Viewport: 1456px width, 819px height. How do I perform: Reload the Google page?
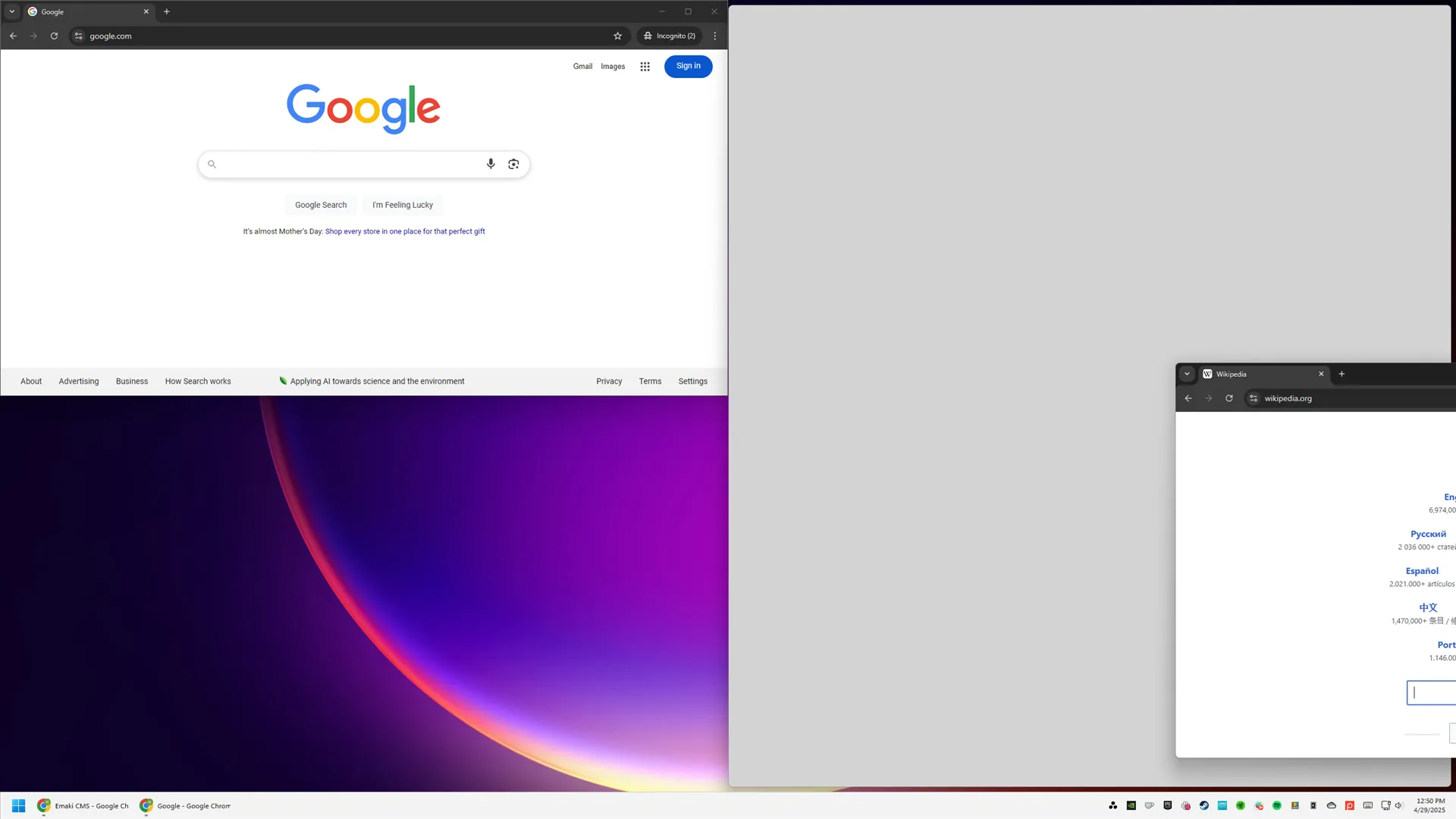pyautogui.click(x=53, y=36)
